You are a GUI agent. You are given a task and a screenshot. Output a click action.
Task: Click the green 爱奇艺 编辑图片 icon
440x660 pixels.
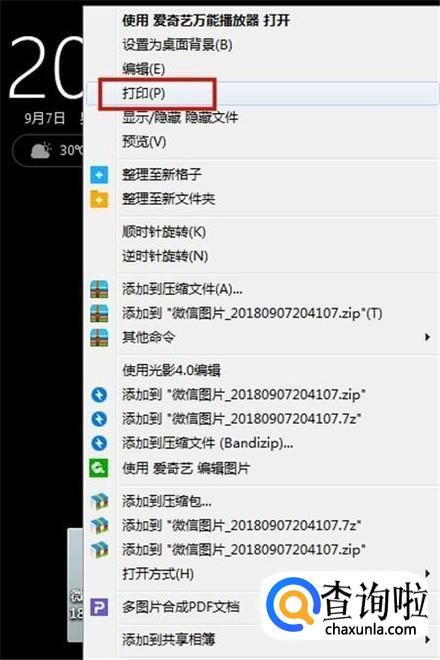pyautogui.click(x=99, y=468)
